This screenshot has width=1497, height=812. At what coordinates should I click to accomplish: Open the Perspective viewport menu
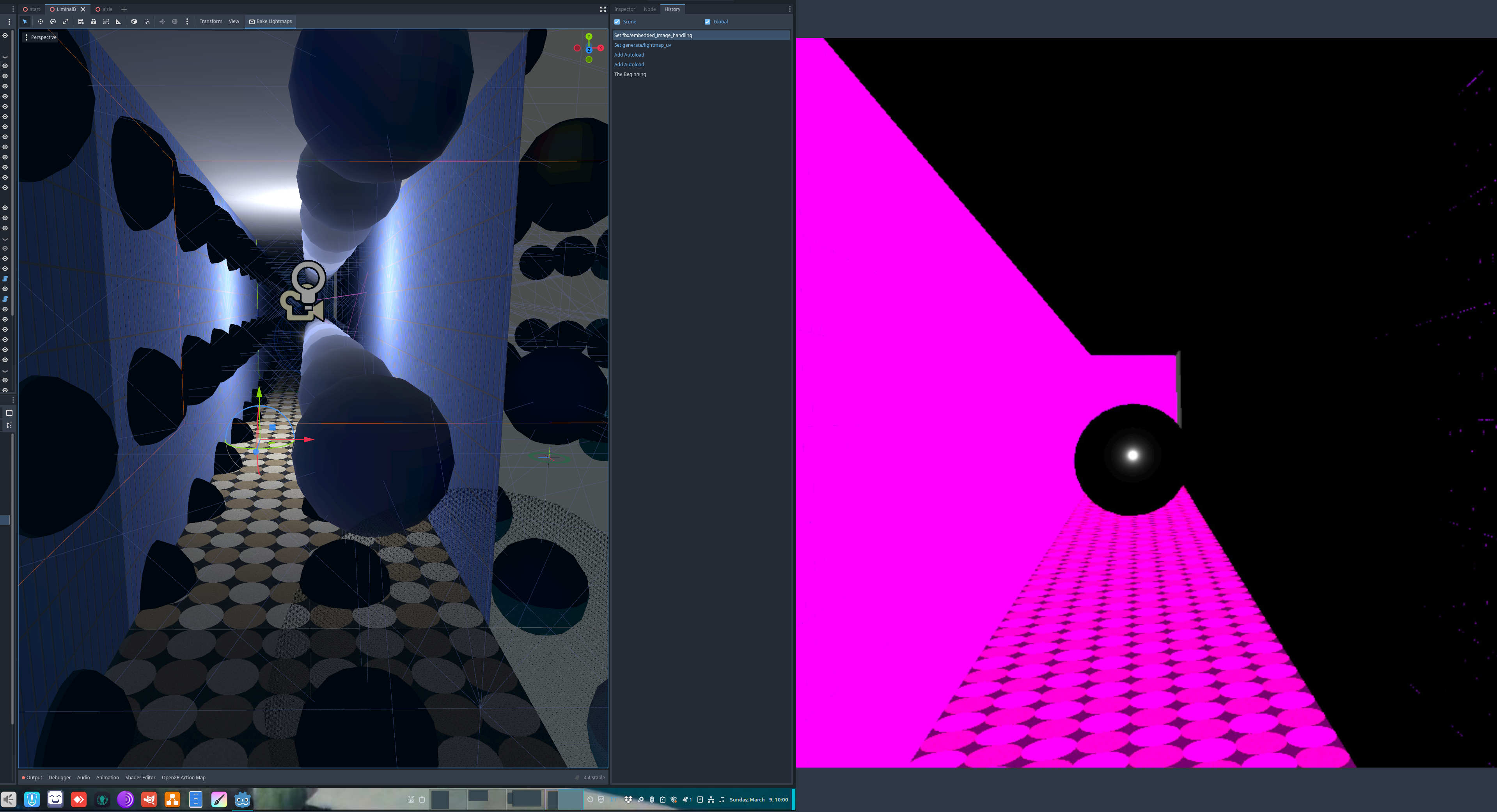pos(40,37)
